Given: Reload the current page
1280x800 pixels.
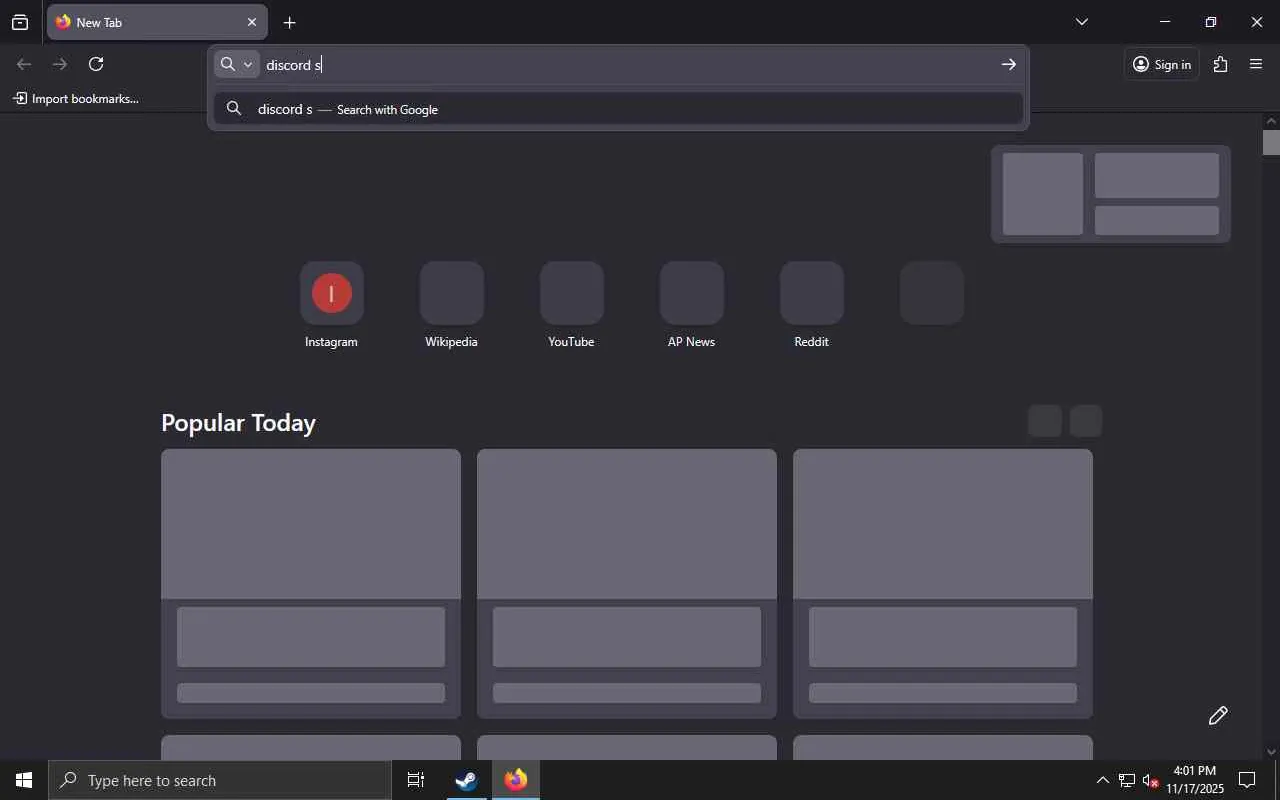Looking at the screenshot, I should click(96, 64).
